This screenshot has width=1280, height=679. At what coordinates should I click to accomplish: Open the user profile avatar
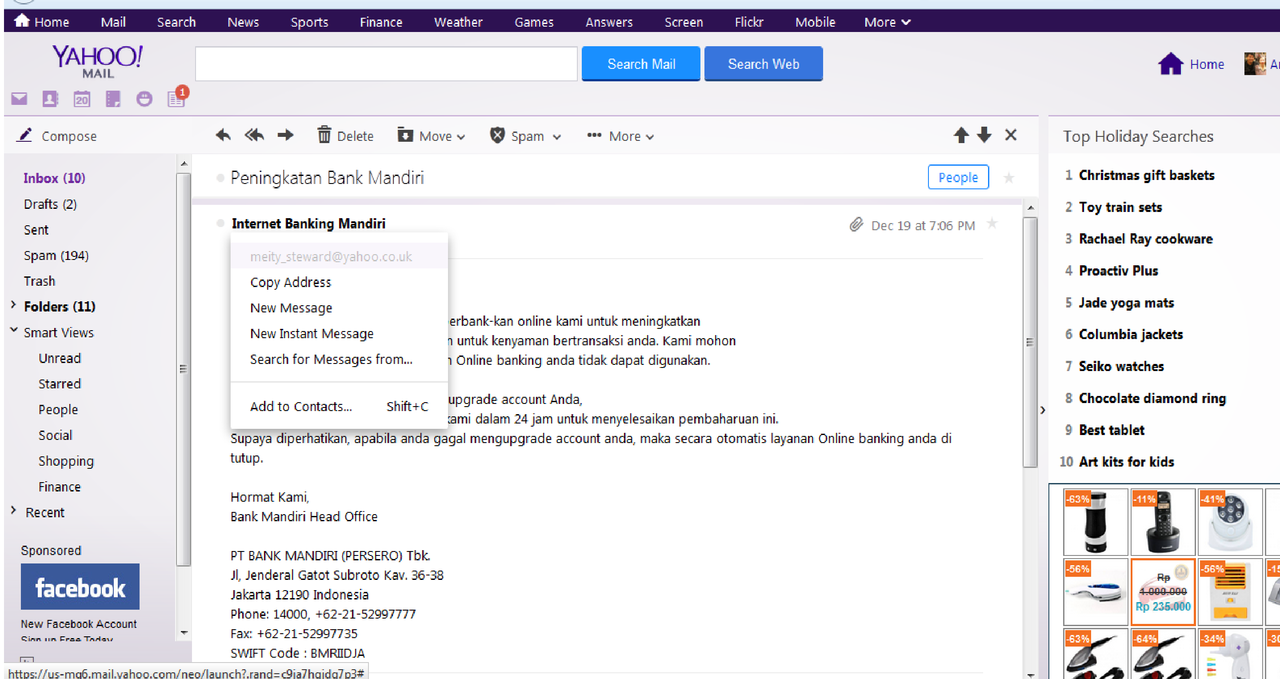(1255, 64)
